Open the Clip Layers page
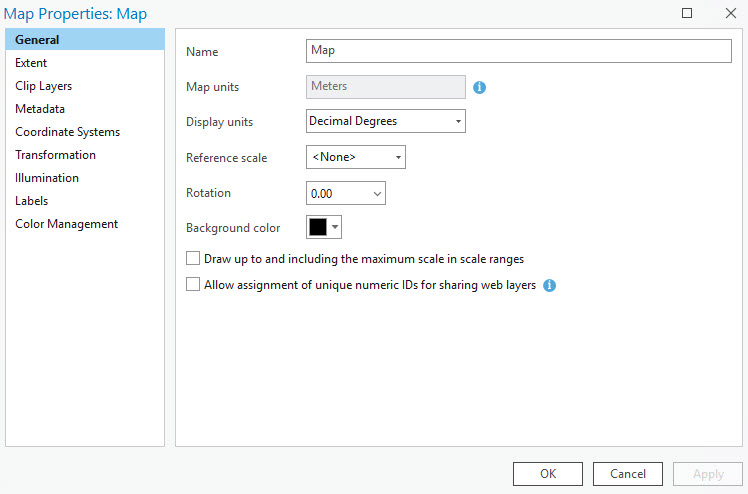748x494 pixels. (x=43, y=86)
